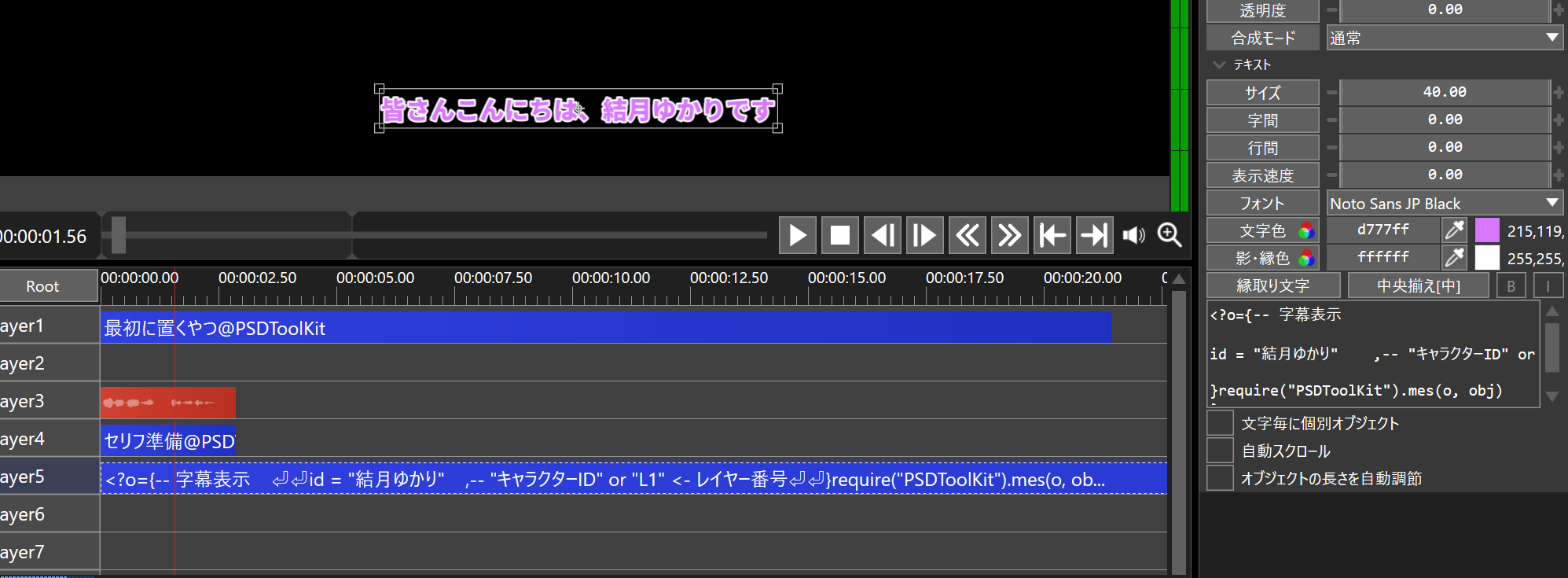Image resolution: width=1568 pixels, height=578 pixels.
Task: Step back one frame
Action: (883, 235)
